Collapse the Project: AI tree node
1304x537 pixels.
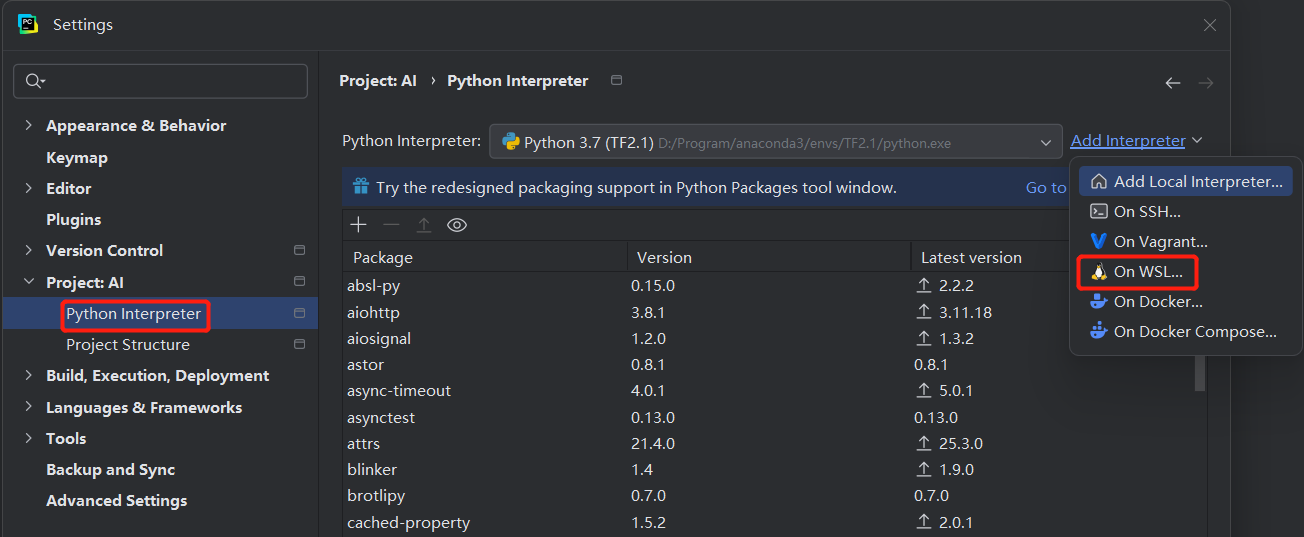(28, 283)
